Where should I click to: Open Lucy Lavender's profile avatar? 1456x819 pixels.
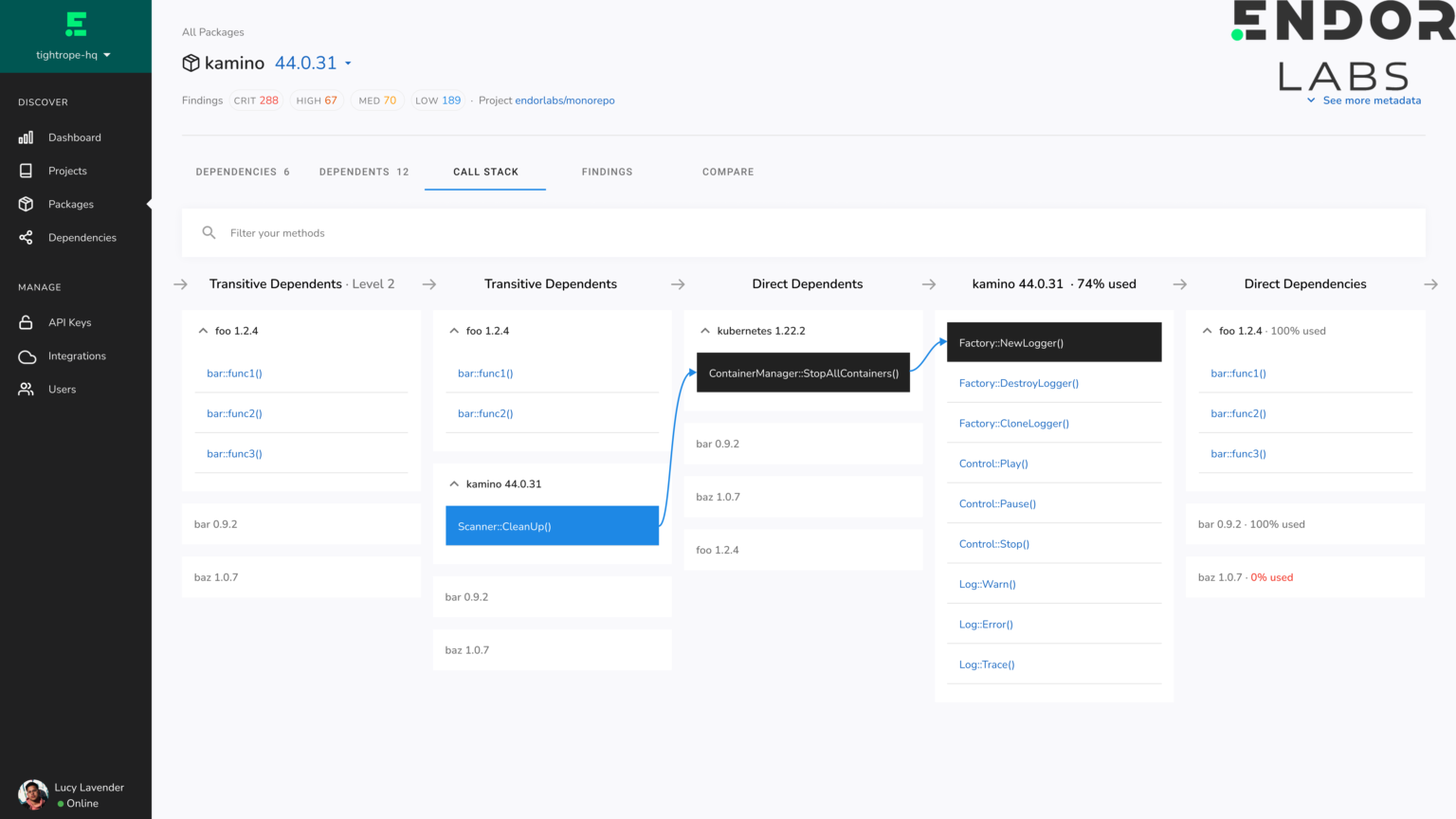pos(32,792)
